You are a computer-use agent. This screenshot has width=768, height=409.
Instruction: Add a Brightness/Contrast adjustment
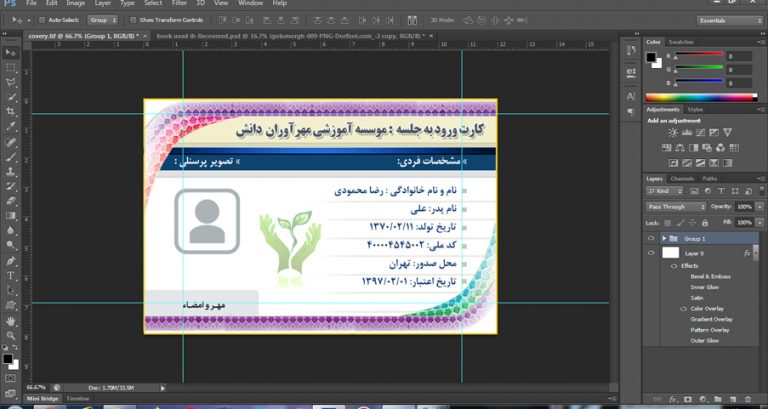coord(673,133)
